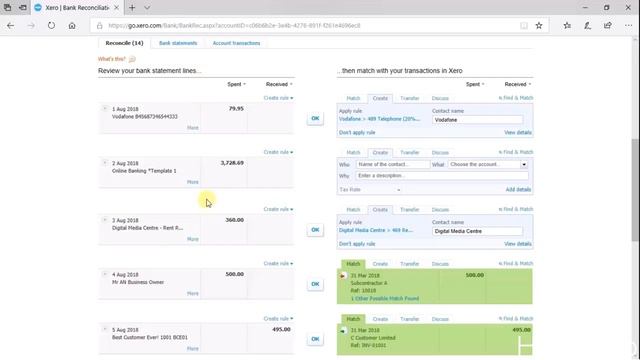Open a new browser tab

(x=132, y=8)
